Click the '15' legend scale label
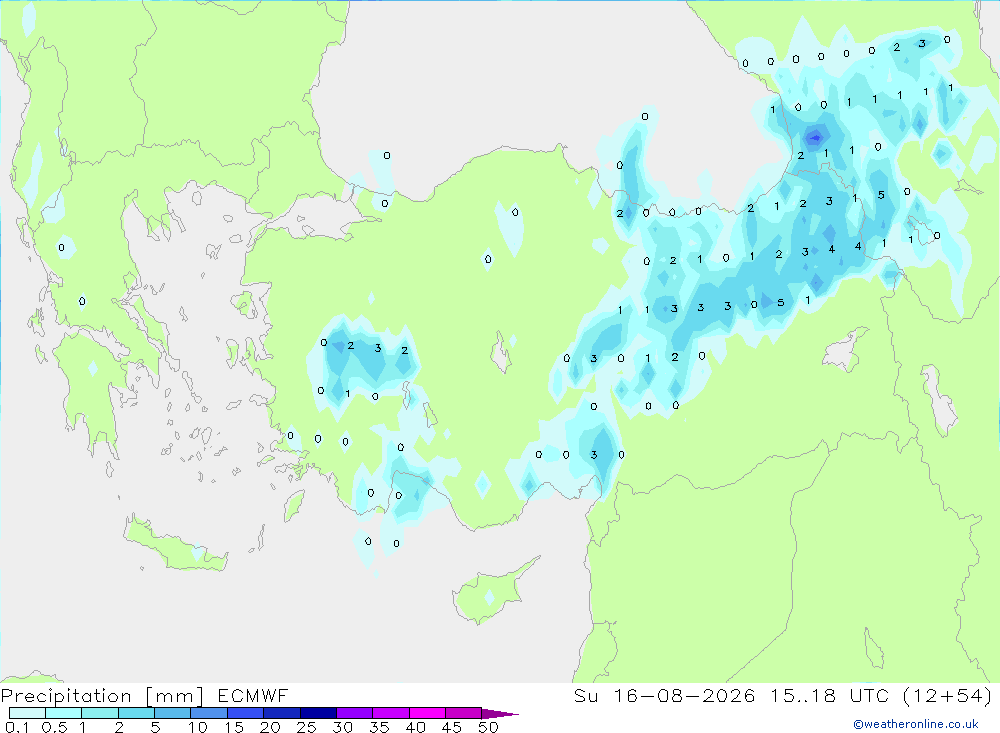 pos(234,727)
